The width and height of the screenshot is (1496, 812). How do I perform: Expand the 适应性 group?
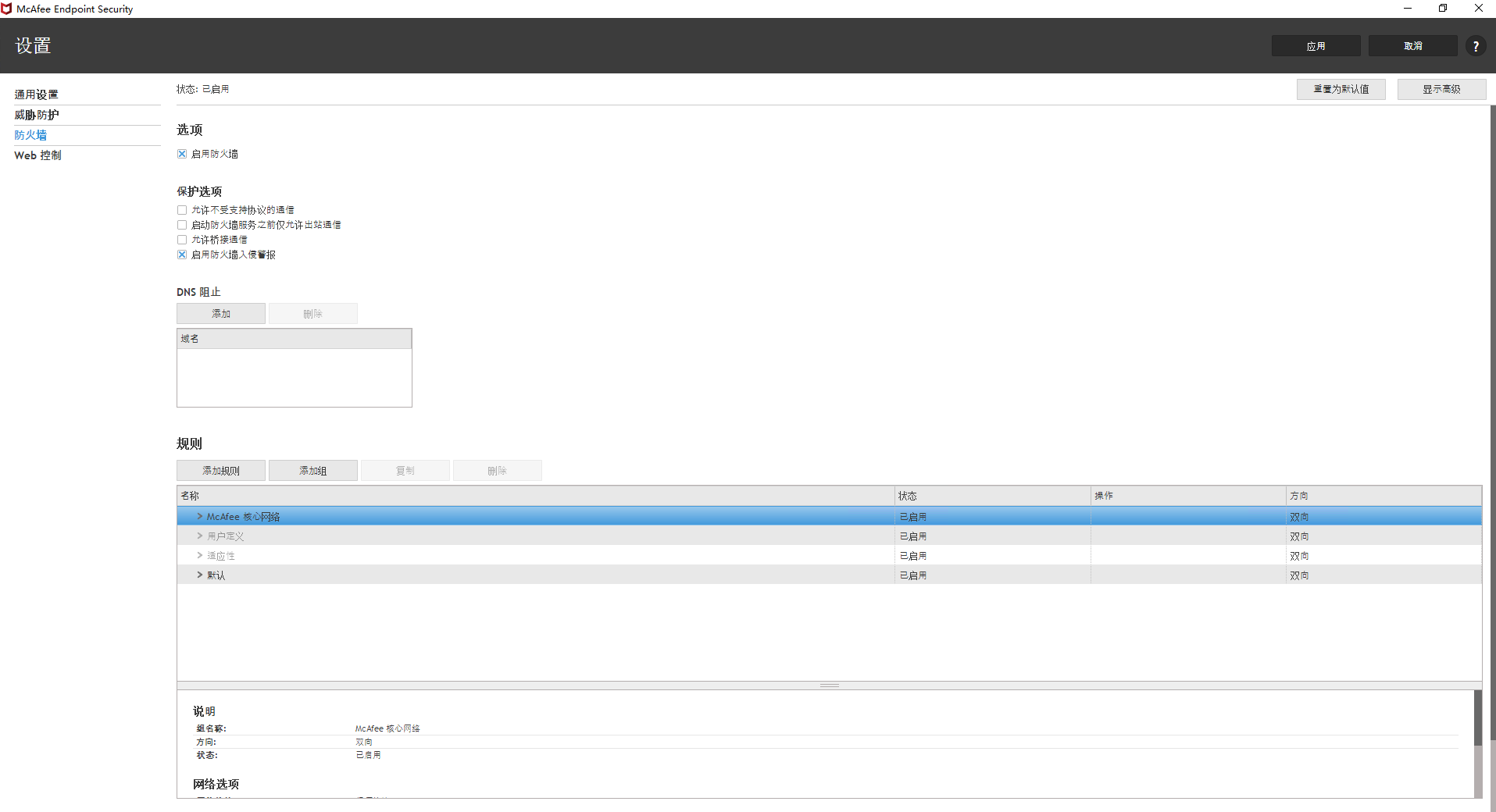pyautogui.click(x=200, y=555)
